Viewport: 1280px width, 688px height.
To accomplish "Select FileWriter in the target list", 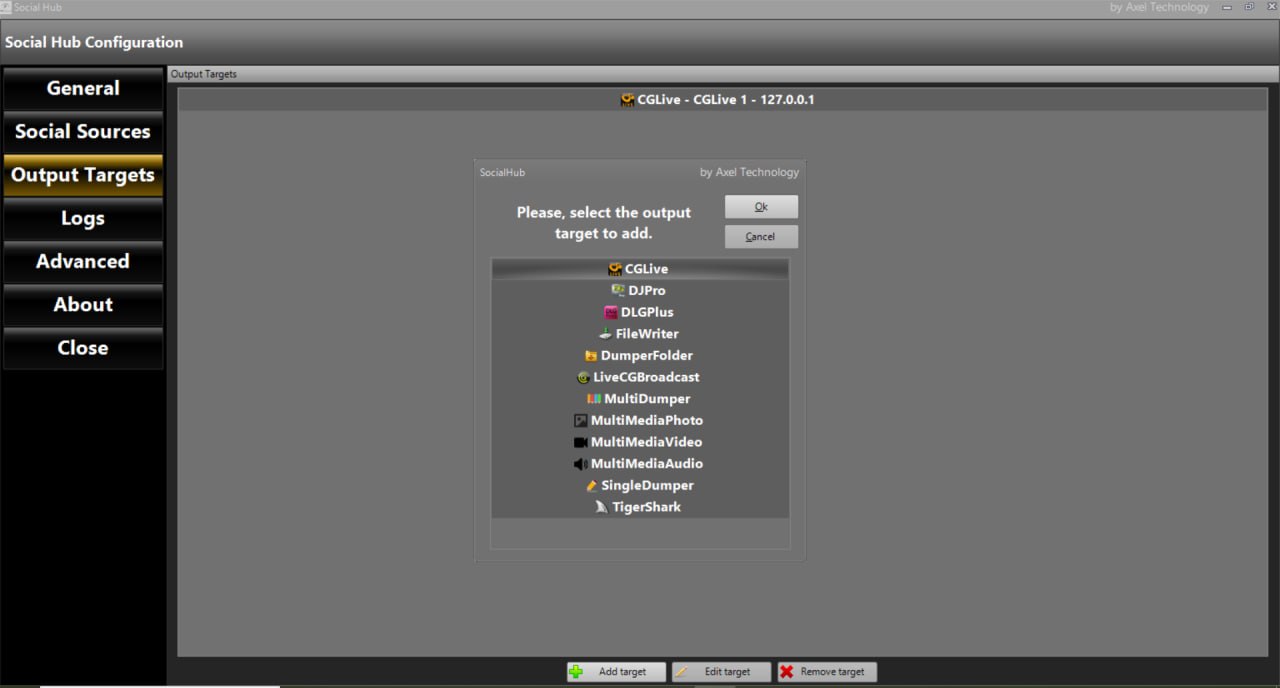I will pos(640,334).
